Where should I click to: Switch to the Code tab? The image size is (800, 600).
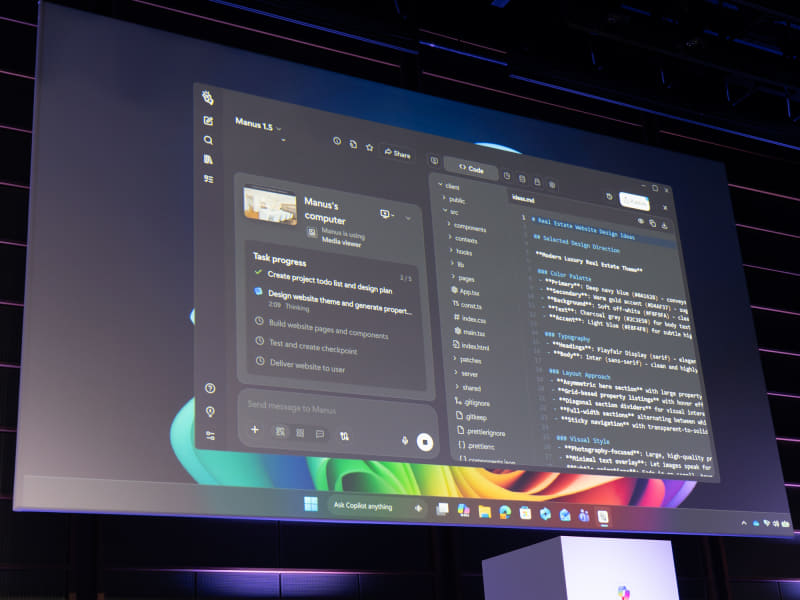(x=471, y=168)
